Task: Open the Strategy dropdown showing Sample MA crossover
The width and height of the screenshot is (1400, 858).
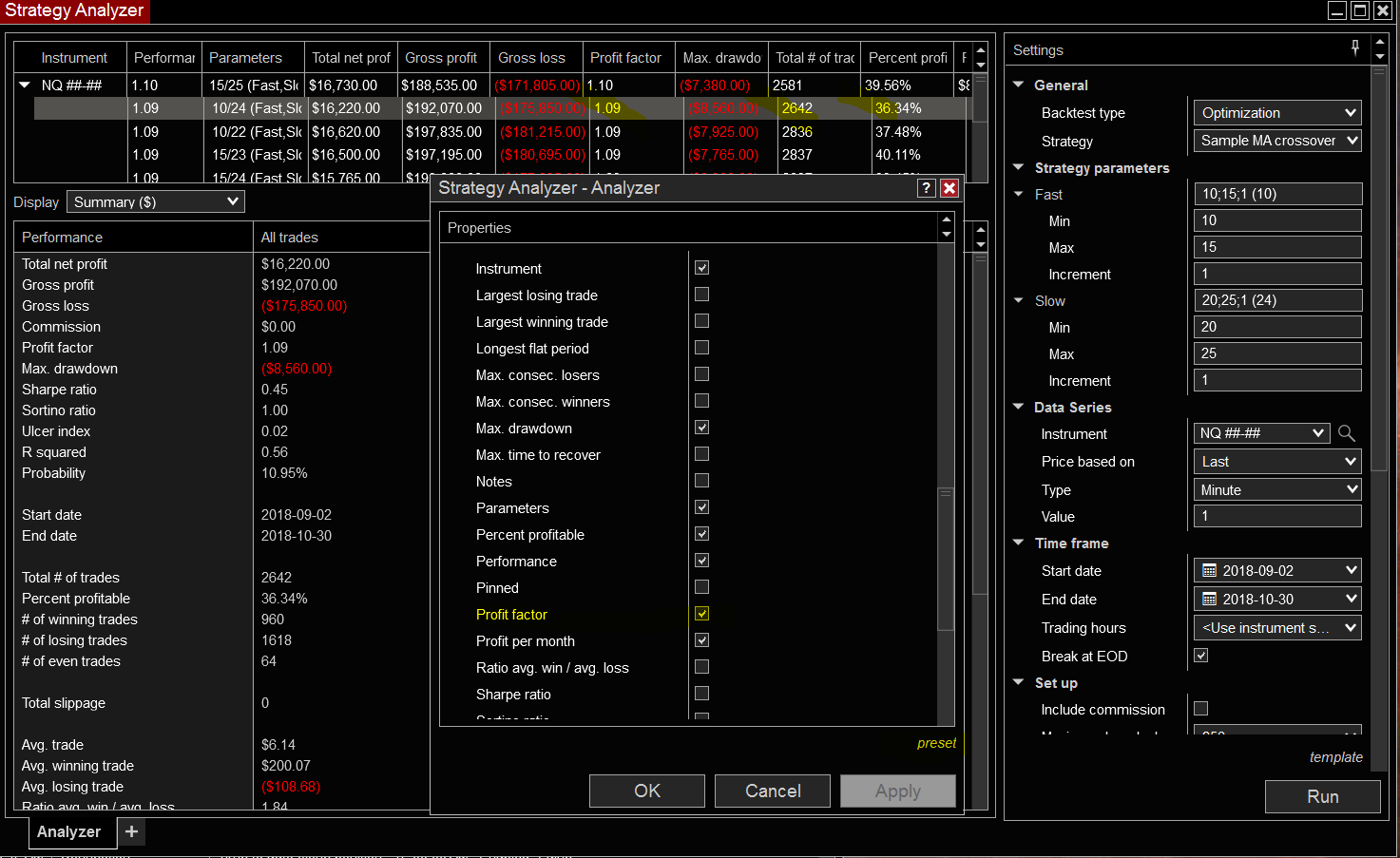Action: click(x=1277, y=141)
